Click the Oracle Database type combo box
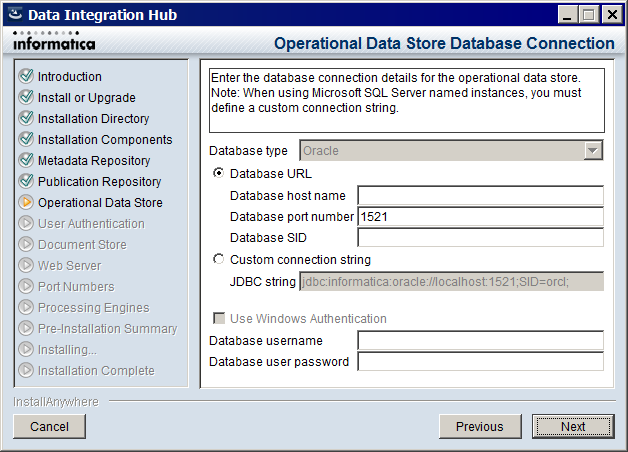The image size is (628, 452). coord(451,151)
